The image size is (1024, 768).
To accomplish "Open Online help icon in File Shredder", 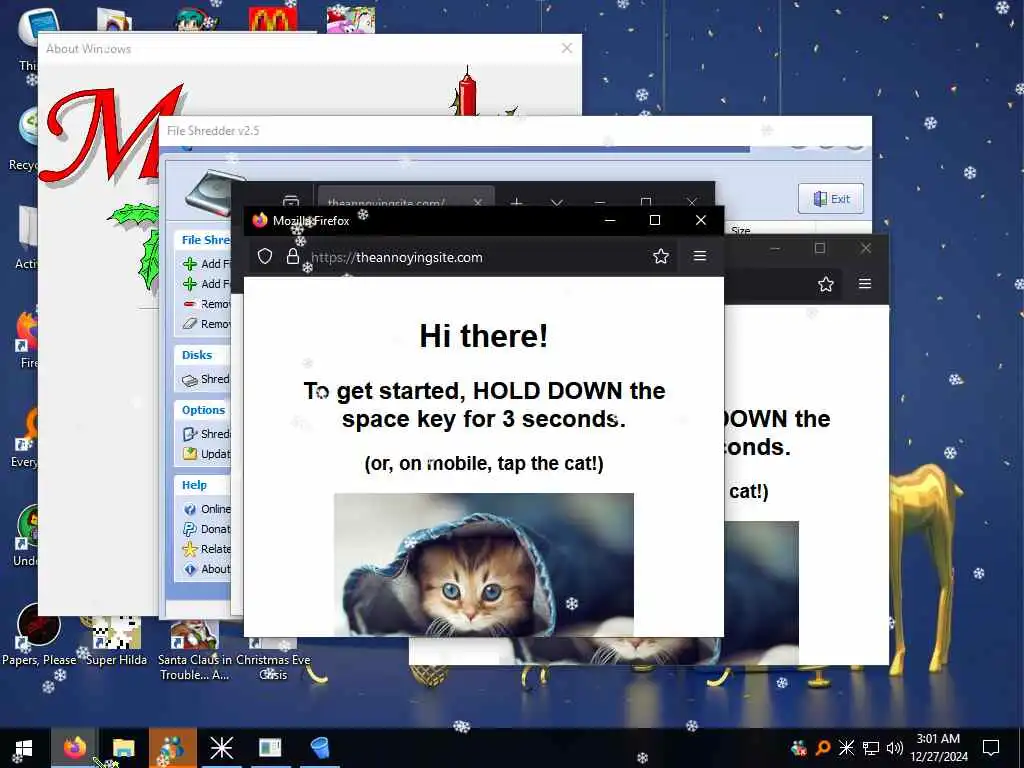I will 190,509.
